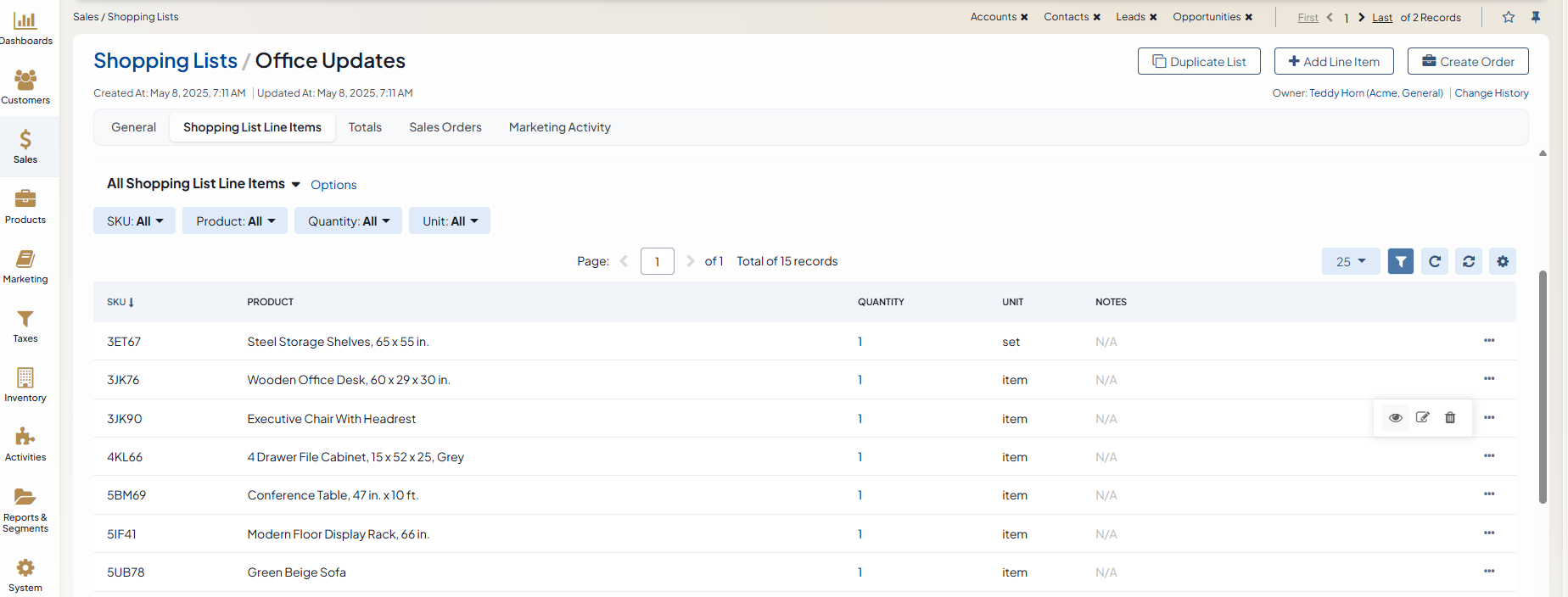Open the Inventory sidebar section
Viewport: 1568px width, 597px height.
pyautogui.click(x=25, y=385)
